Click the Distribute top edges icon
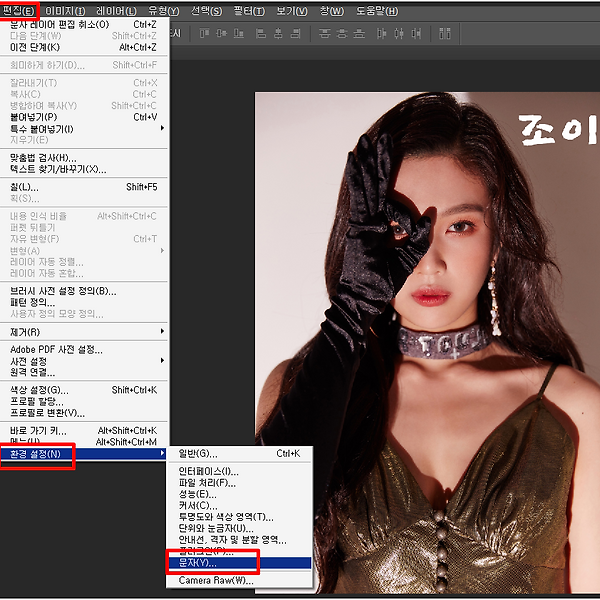Viewport: 600px width, 600px height. (325, 34)
